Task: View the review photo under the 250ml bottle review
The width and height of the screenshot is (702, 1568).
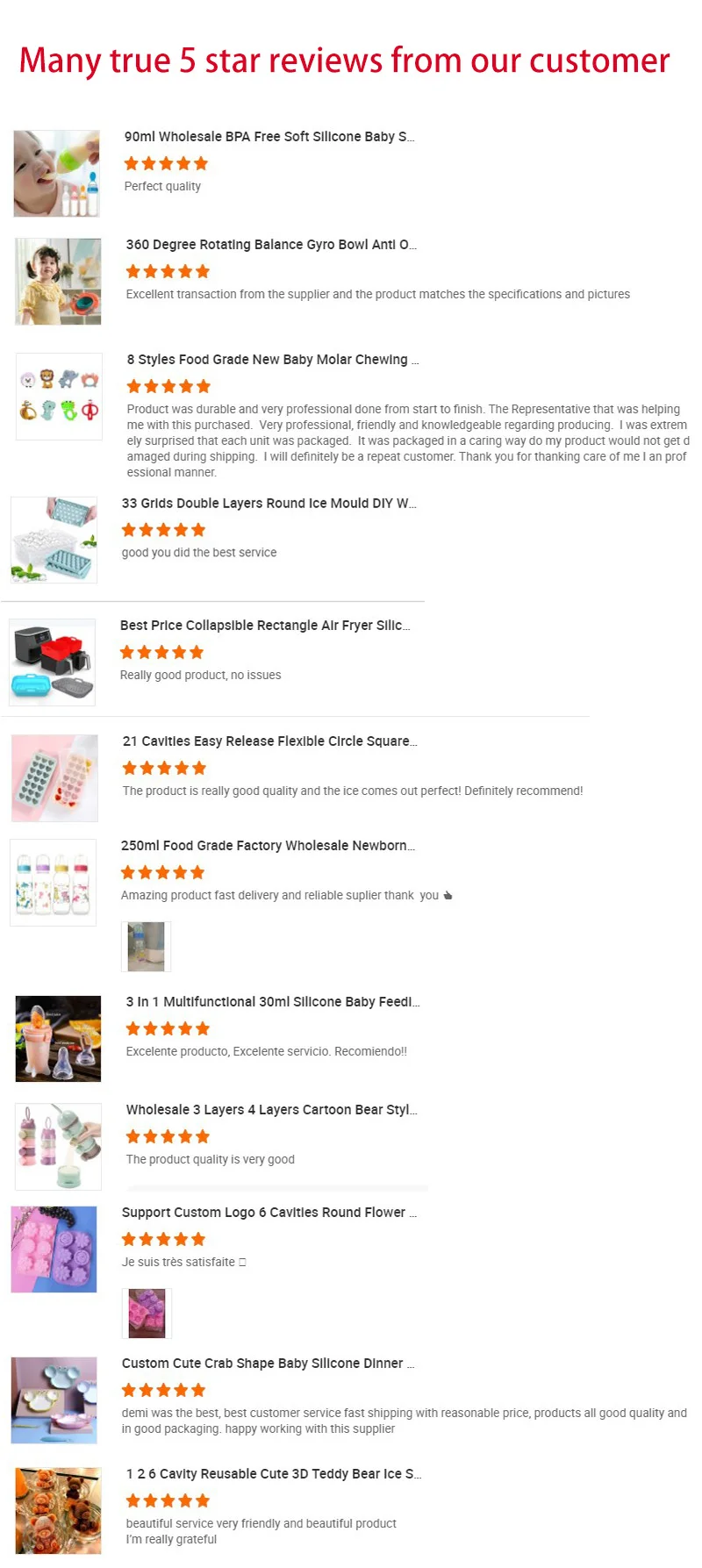Action: coord(147,947)
